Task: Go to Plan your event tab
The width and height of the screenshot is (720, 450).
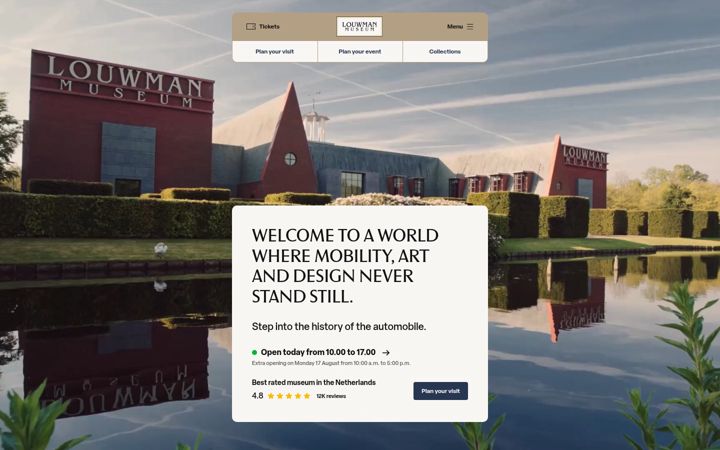Action: [x=360, y=51]
